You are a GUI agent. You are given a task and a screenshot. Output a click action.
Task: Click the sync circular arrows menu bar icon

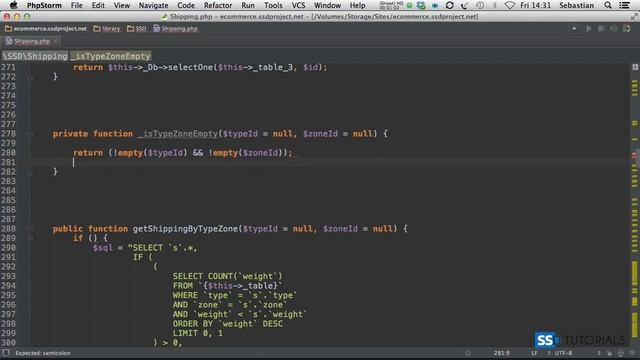point(449,5)
